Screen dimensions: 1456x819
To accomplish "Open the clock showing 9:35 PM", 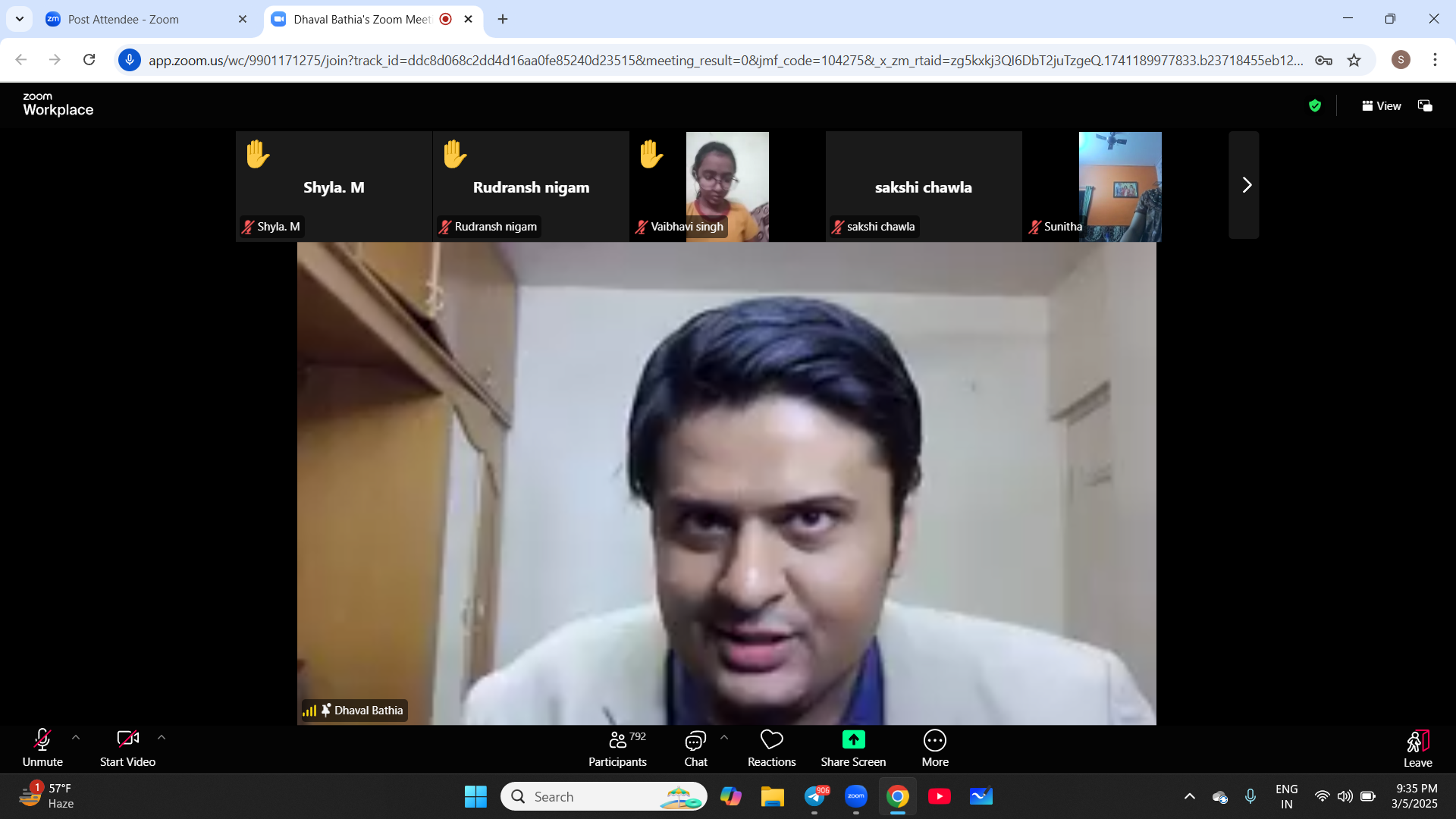I will tap(1415, 796).
